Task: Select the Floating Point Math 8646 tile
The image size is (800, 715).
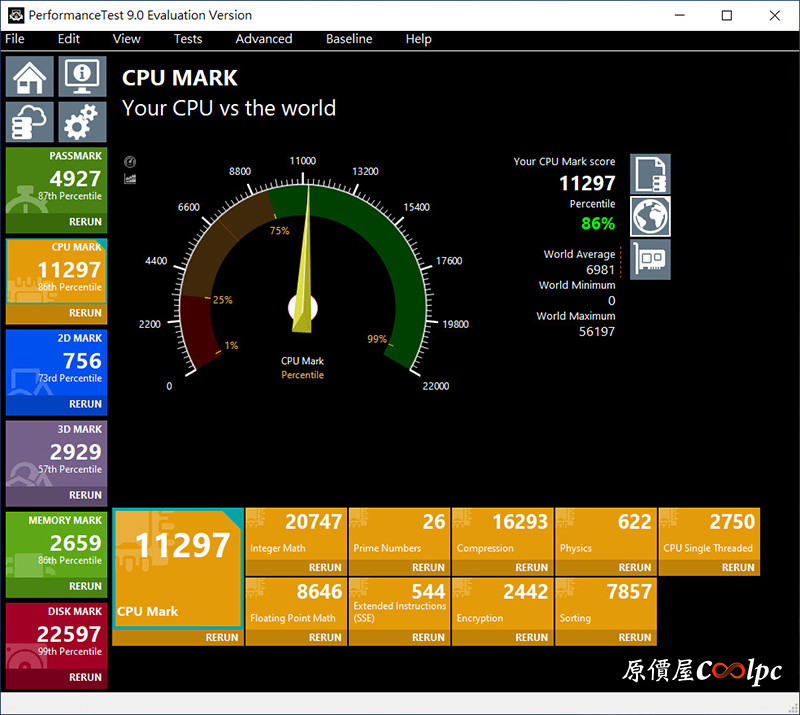Action: coord(296,604)
